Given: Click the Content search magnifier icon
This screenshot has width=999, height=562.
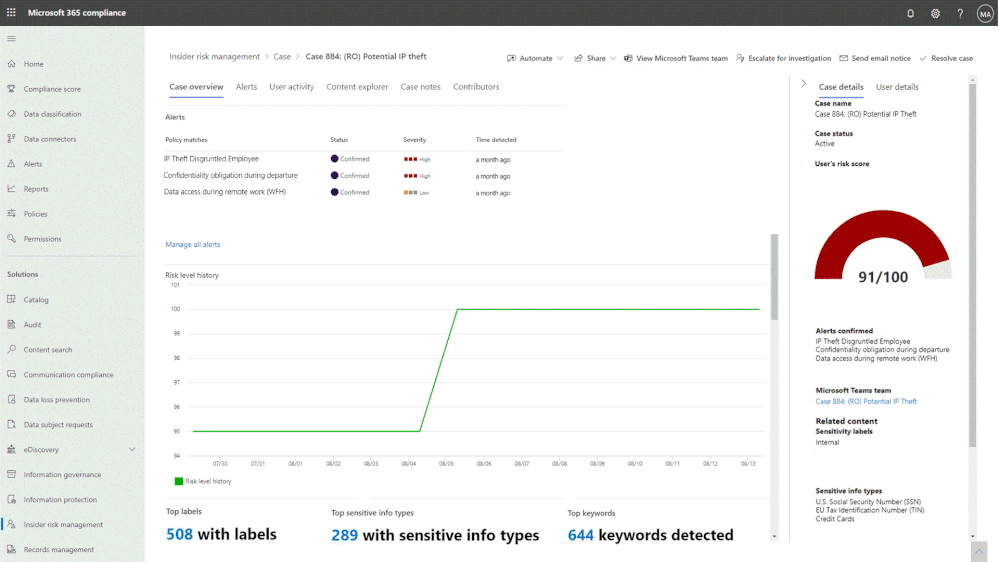Looking at the screenshot, I should [11, 349].
